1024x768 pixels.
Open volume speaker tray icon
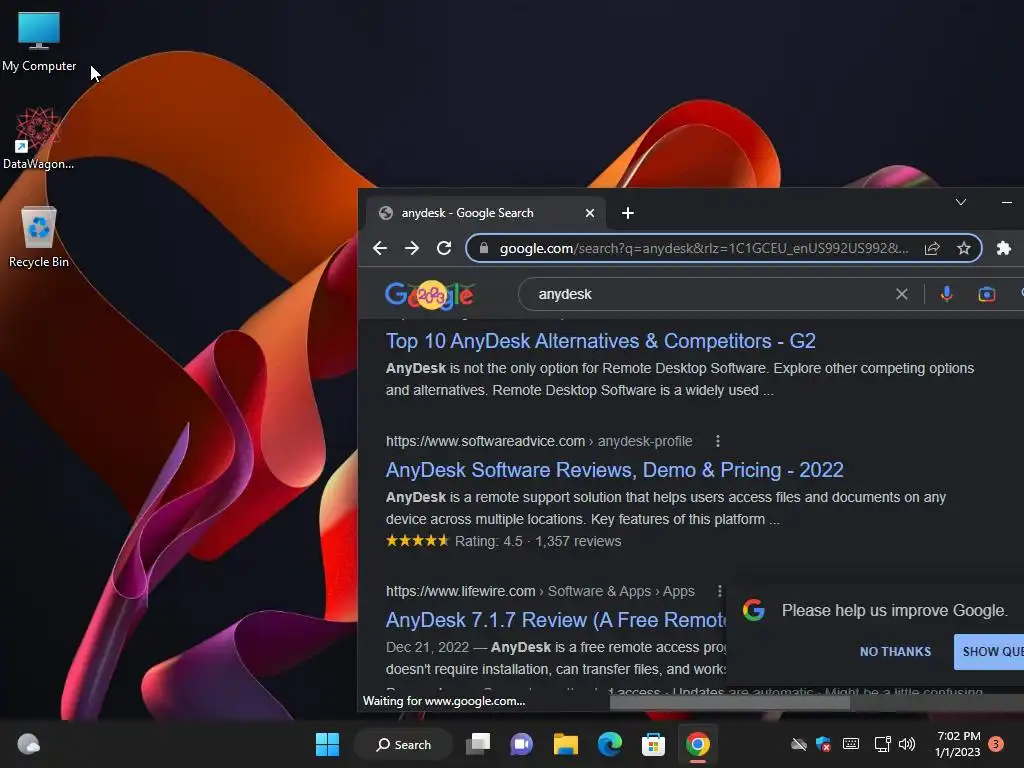[906, 744]
